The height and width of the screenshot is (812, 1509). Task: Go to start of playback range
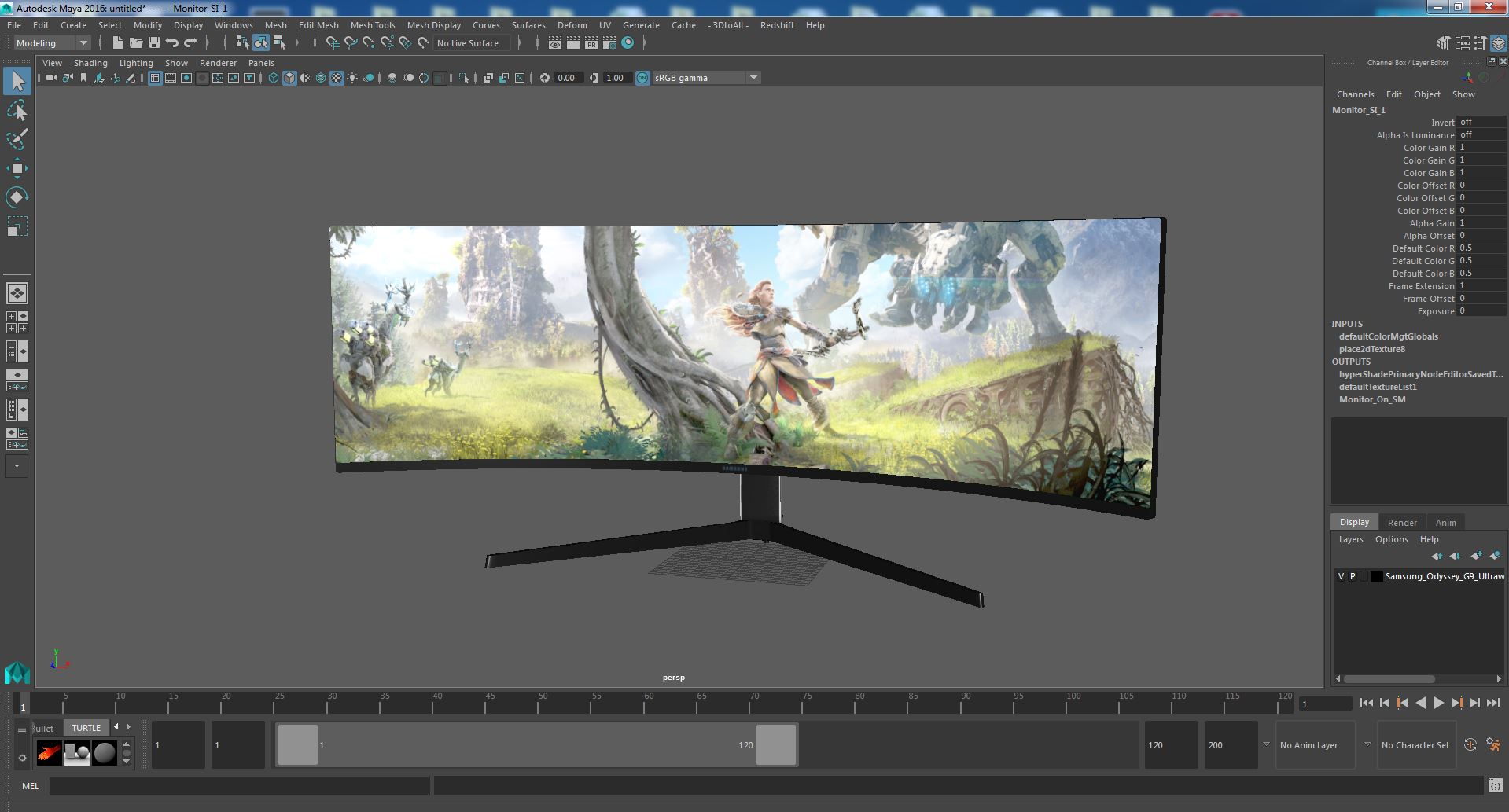(x=1366, y=704)
